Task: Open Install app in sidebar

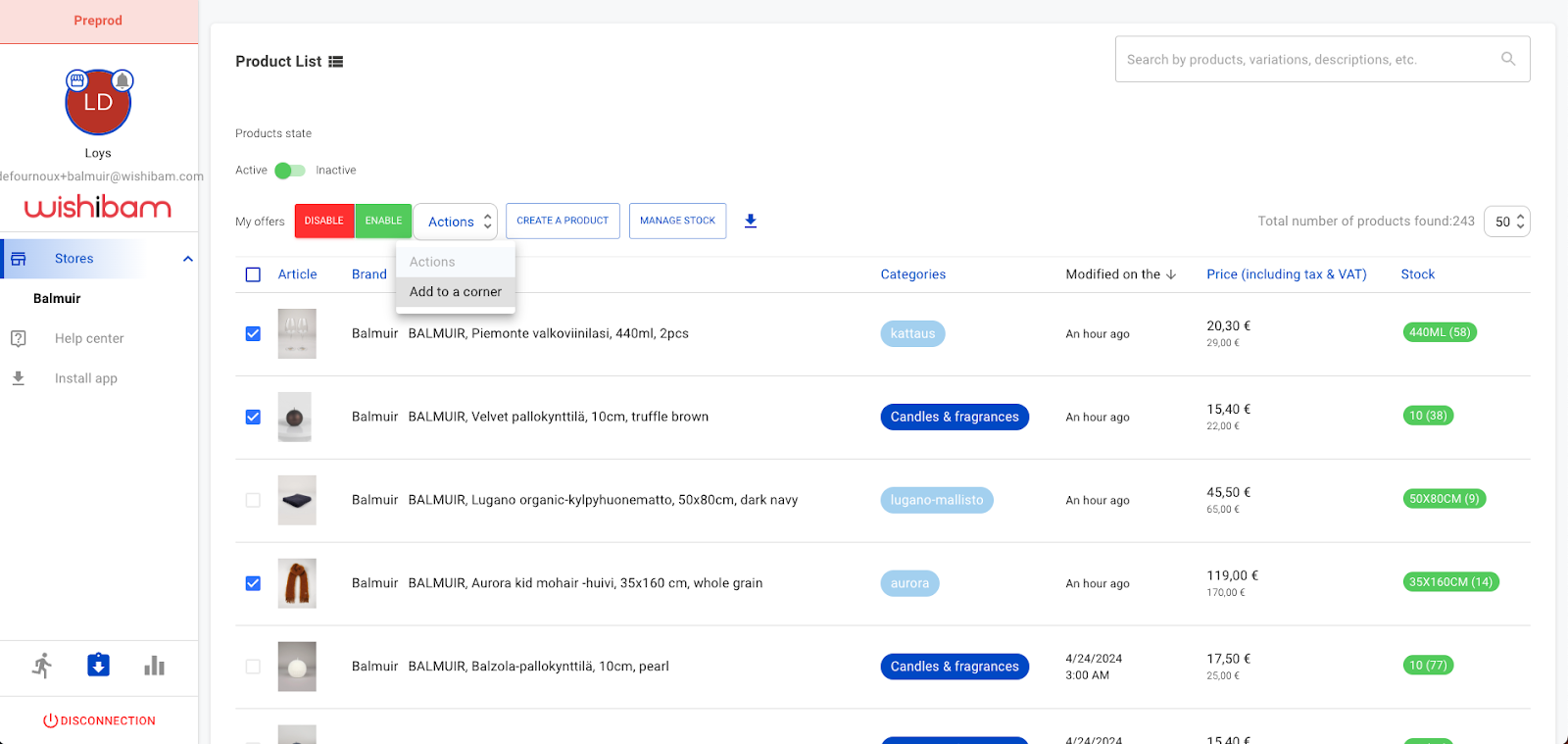Action: coord(86,378)
